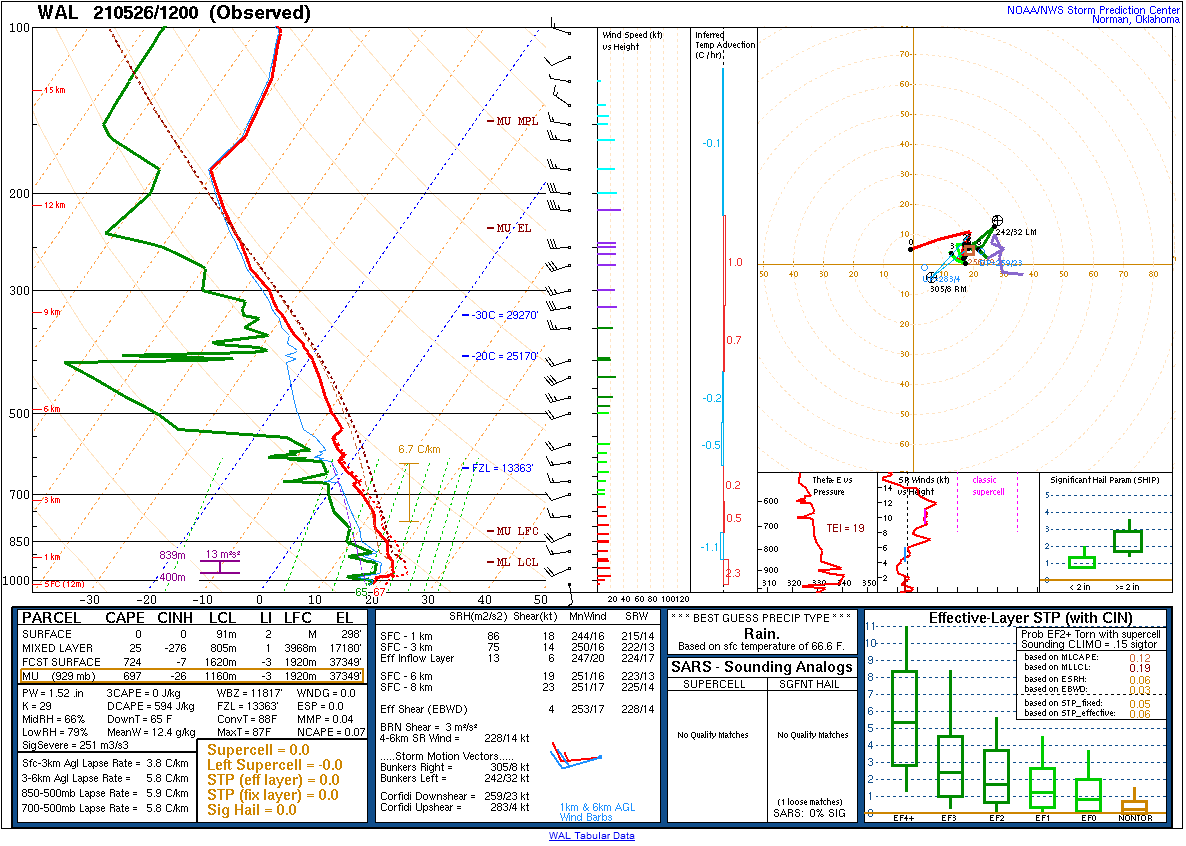Select the orange NONTOR box plot

point(1134,805)
